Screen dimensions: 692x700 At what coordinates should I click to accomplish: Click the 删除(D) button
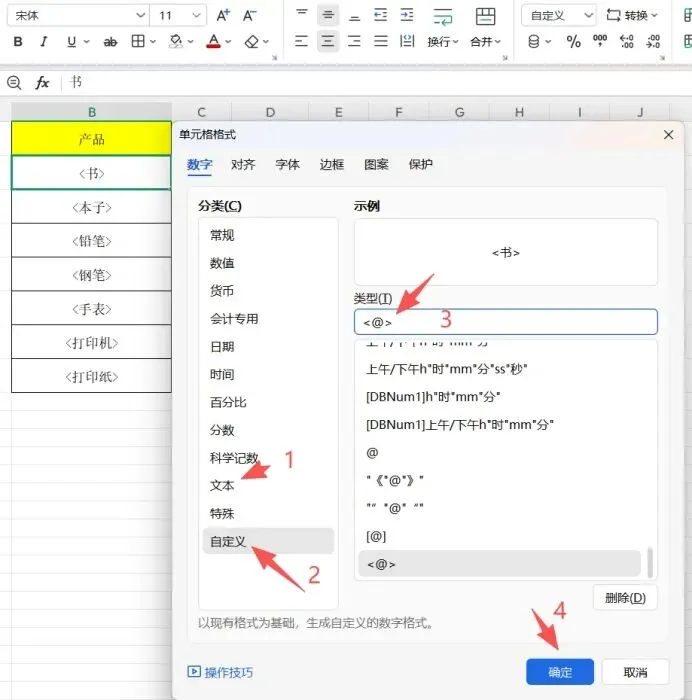tap(625, 598)
